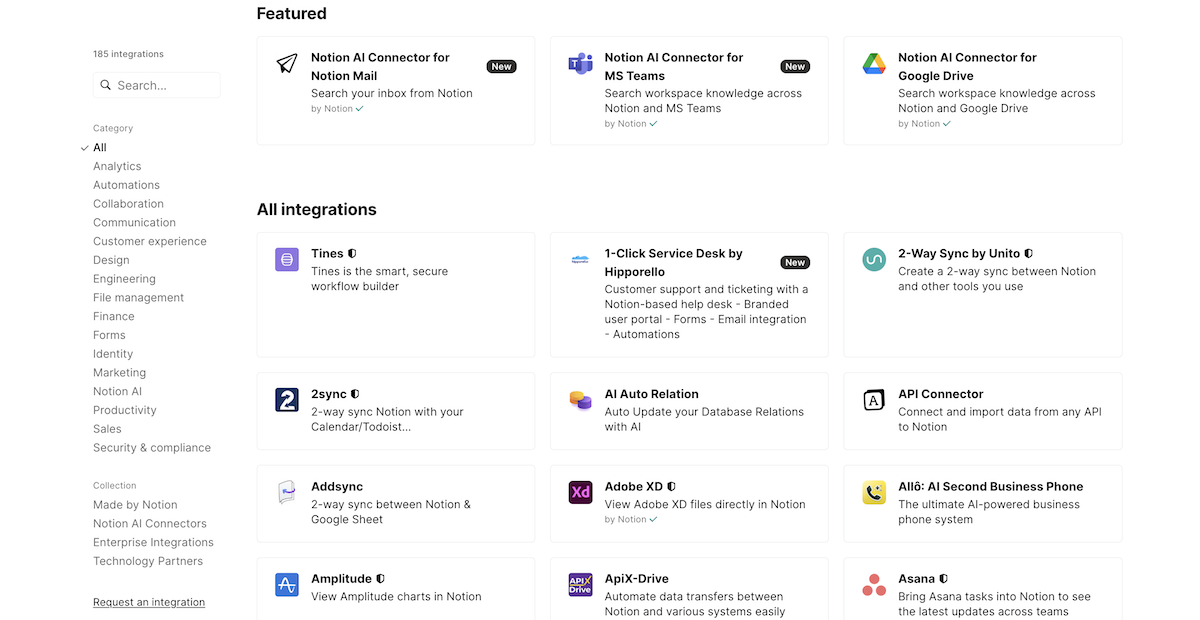The image size is (1200, 620).
Task: Click the MS Teams icon in Featured section
Action: pyautogui.click(x=580, y=63)
